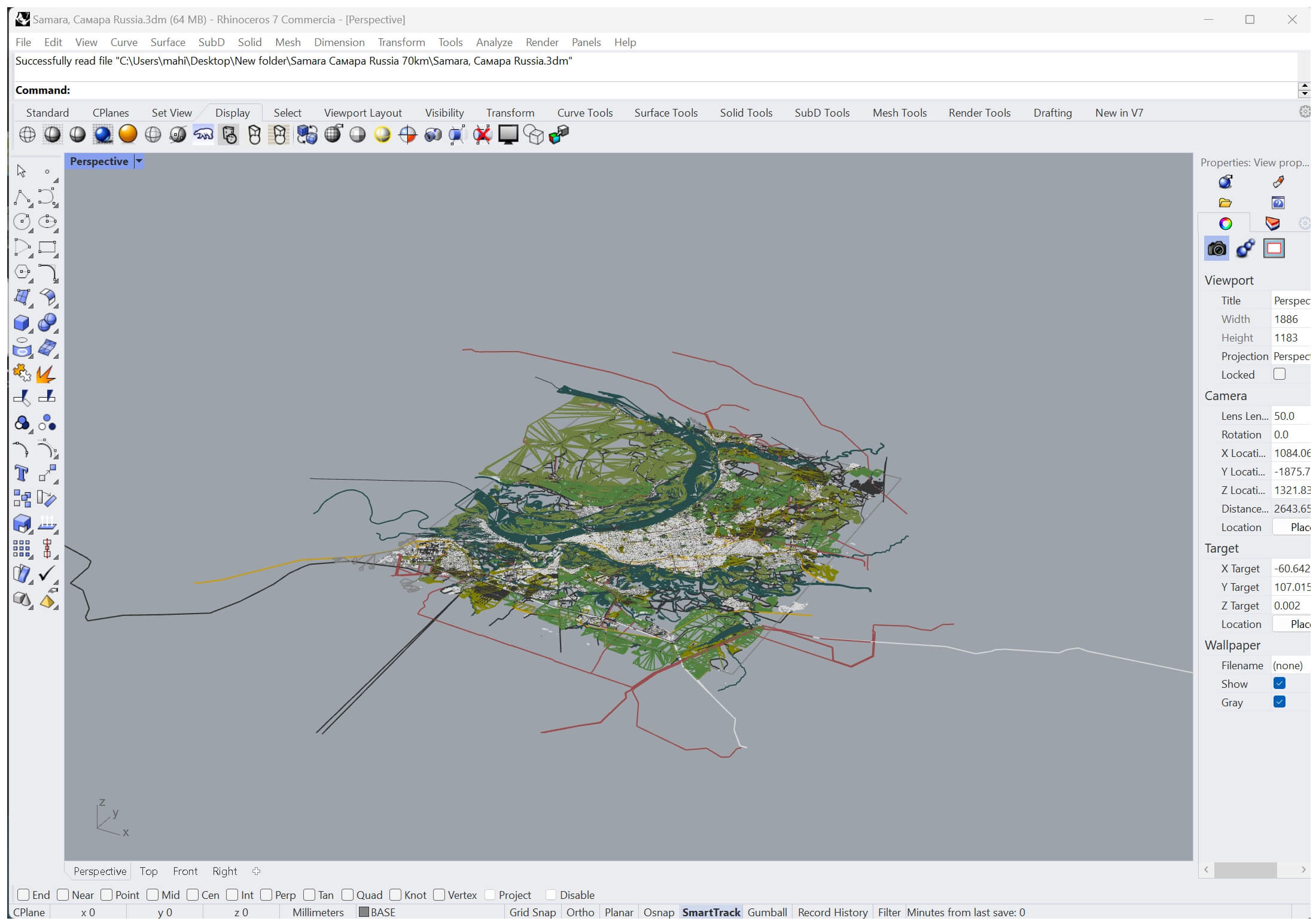Open the camera view properties icon

(x=1216, y=249)
